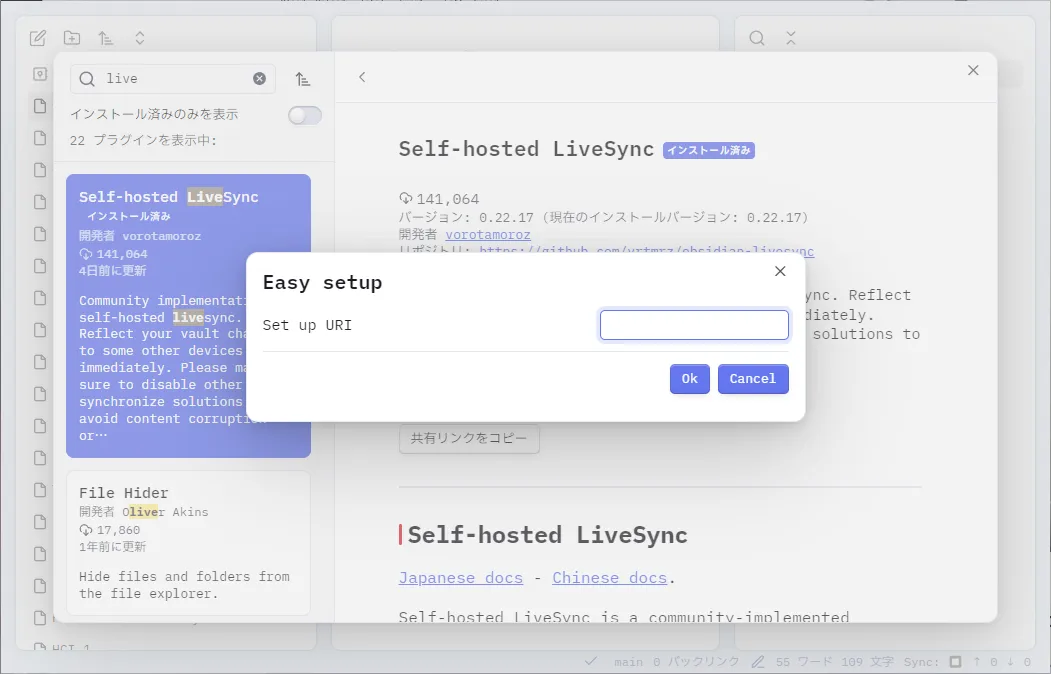Create a new folder in the file explorer
1051x674 pixels.
[71, 37]
